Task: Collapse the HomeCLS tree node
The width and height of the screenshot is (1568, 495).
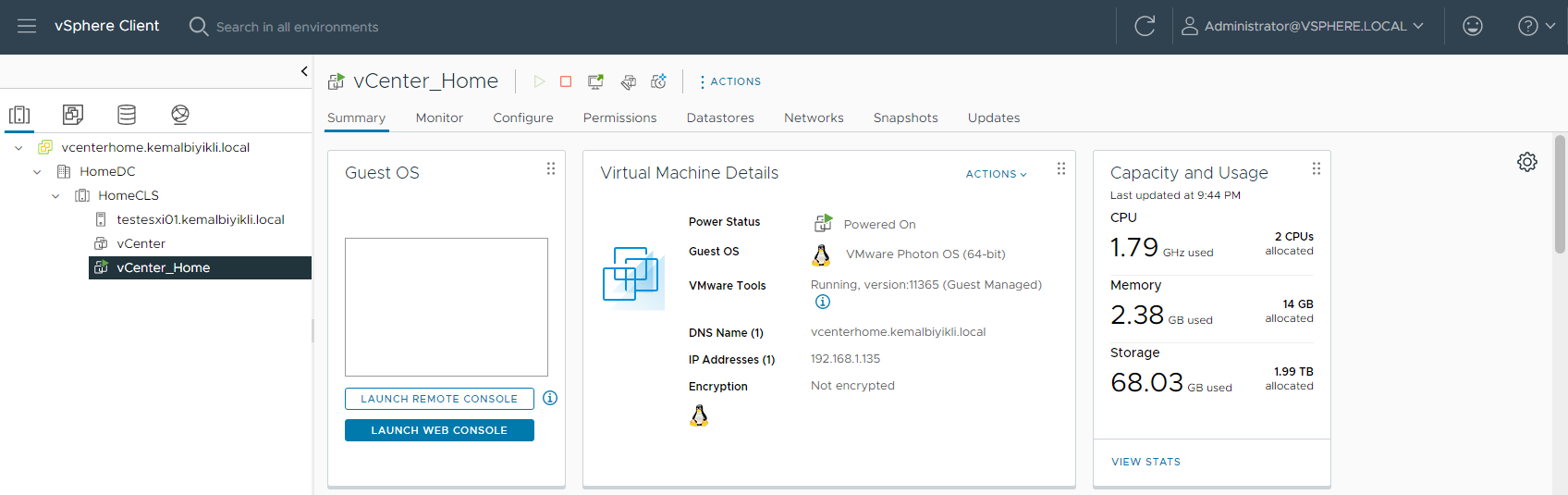Action: (x=55, y=196)
